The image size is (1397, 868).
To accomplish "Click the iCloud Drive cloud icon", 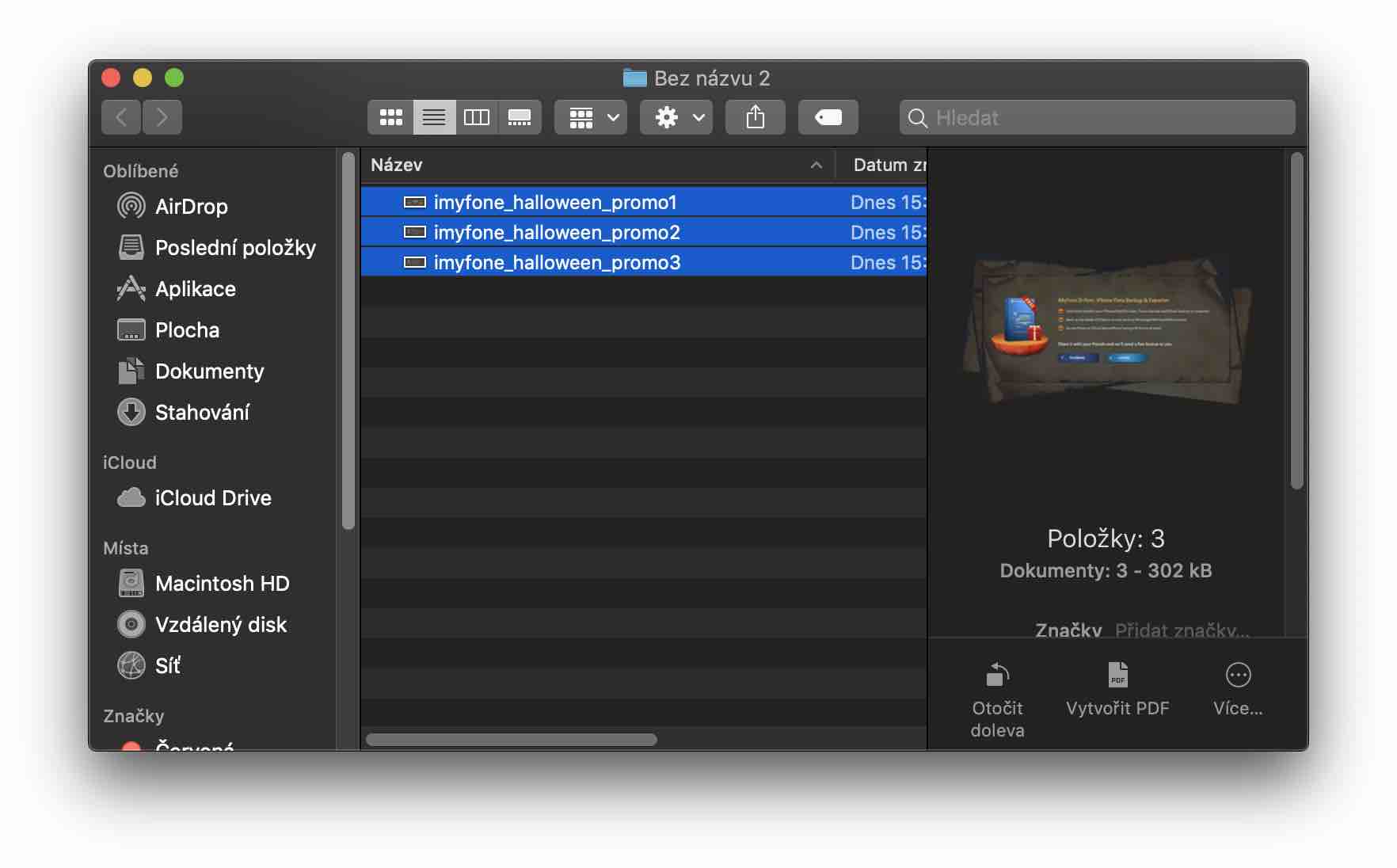I will click(131, 498).
